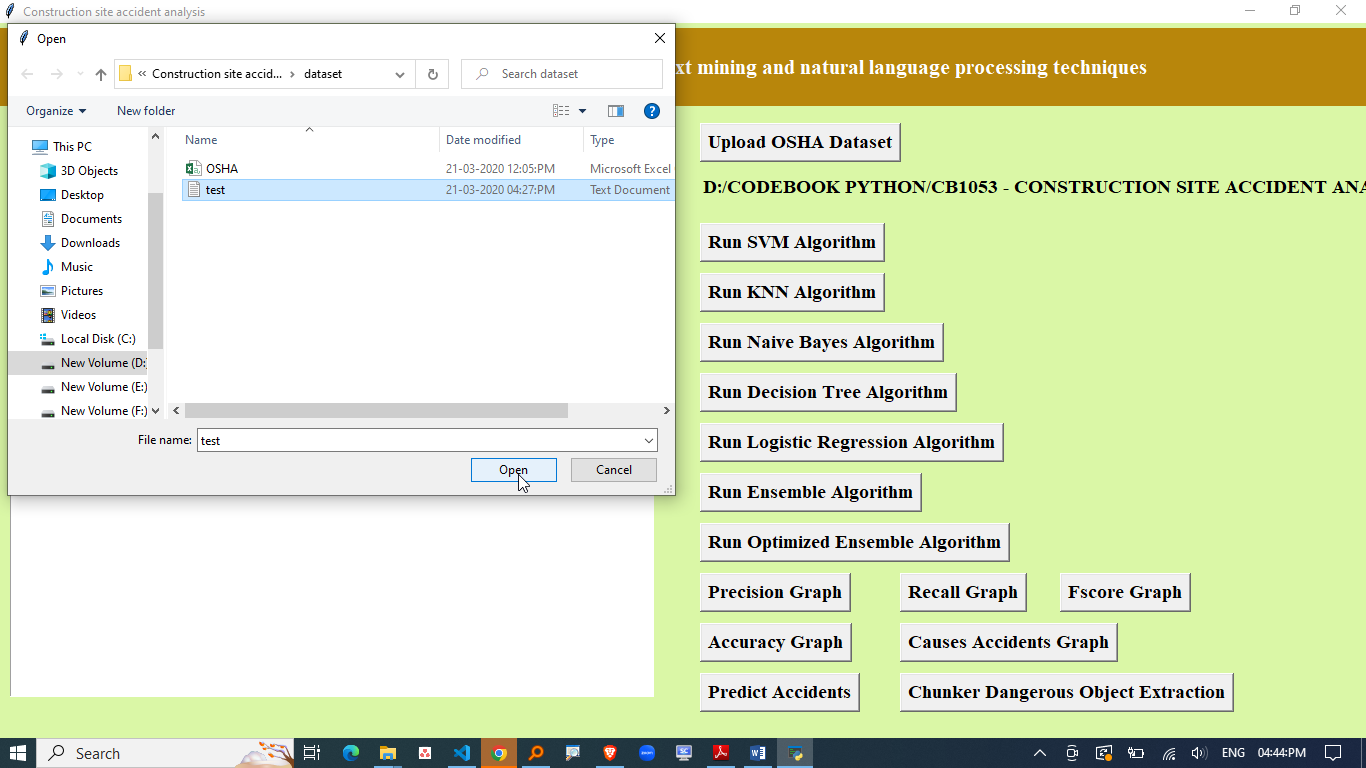1366x768 pixels.
Task: Go up one folder level
Action: [101, 74]
